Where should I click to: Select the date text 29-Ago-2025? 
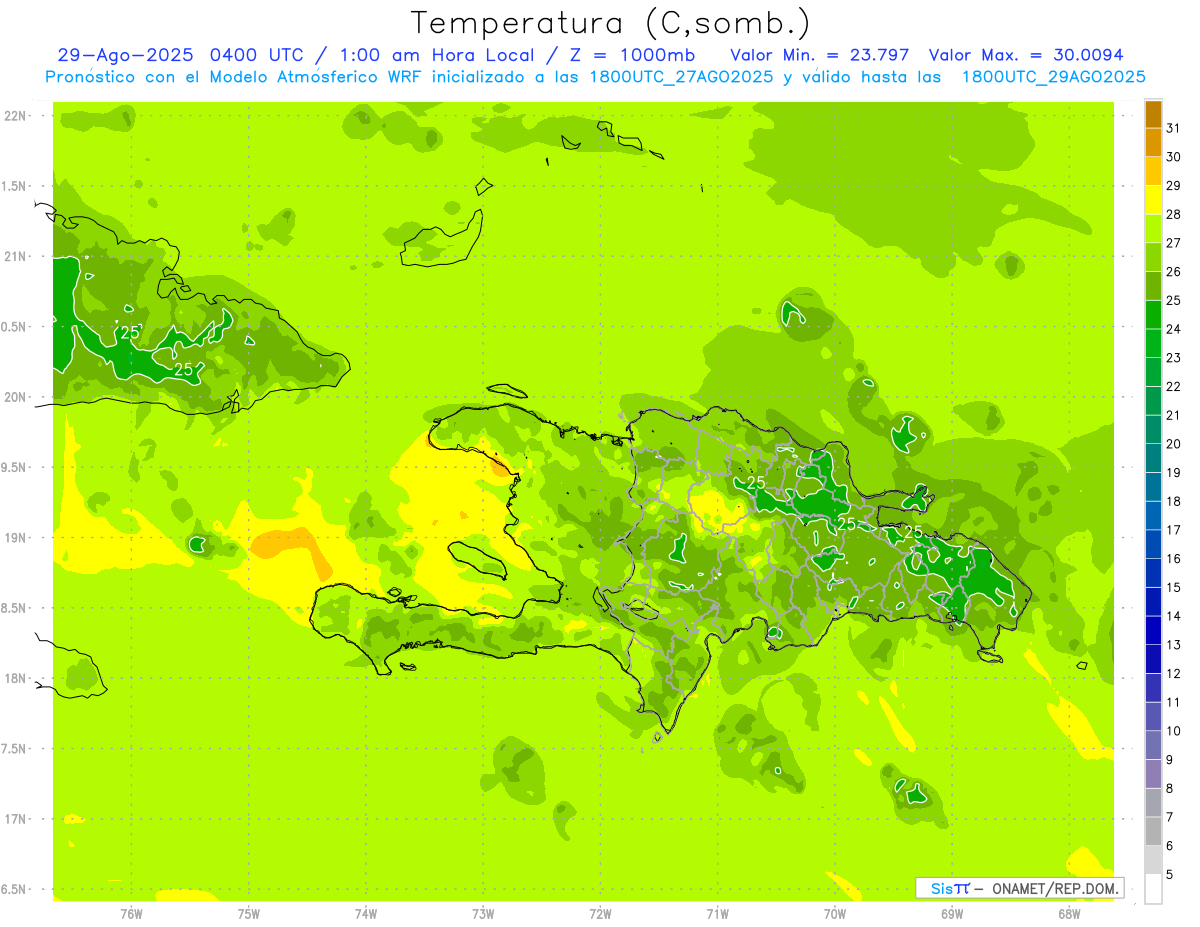pos(127,55)
